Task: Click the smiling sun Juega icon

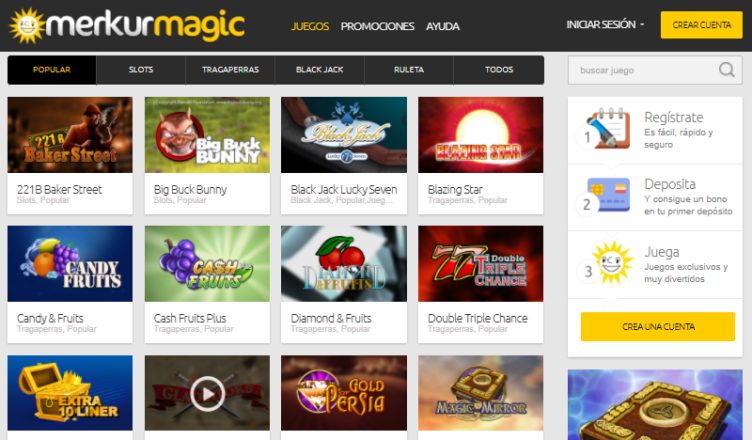Action: click(x=611, y=262)
